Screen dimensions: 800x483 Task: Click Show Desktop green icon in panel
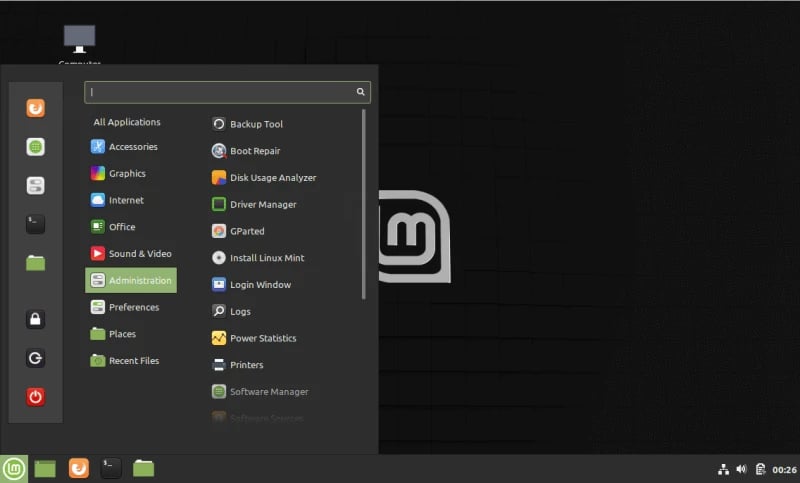pos(45,469)
